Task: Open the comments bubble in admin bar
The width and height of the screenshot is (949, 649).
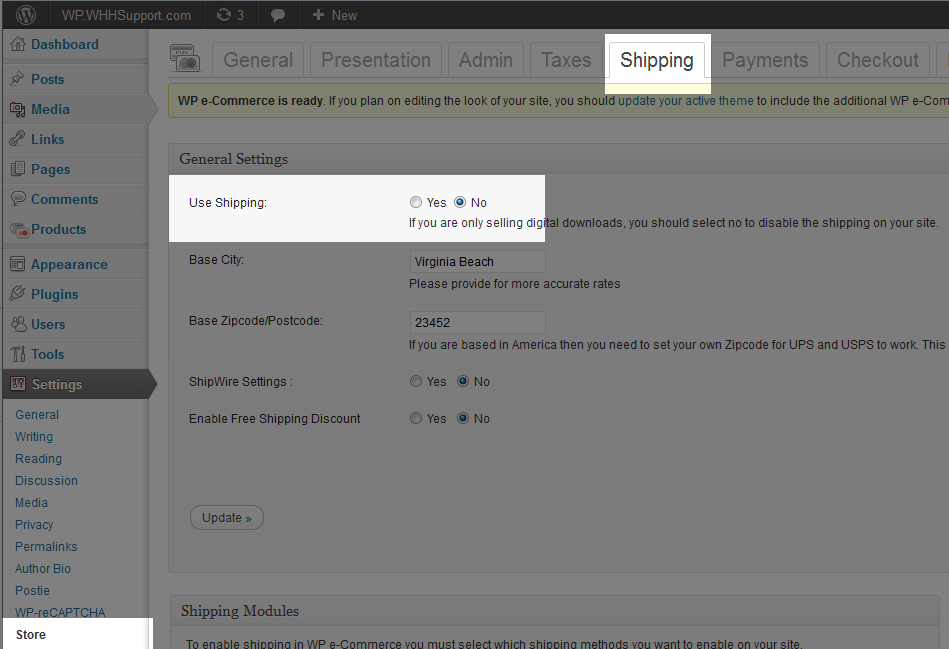Action: pyautogui.click(x=278, y=15)
